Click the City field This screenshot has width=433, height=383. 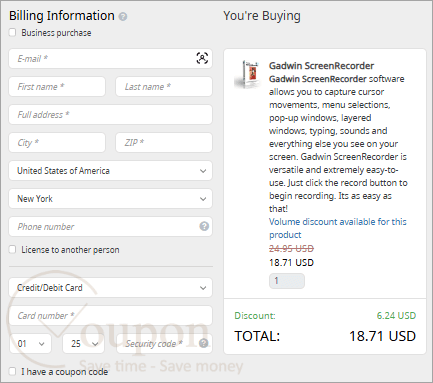coord(57,143)
